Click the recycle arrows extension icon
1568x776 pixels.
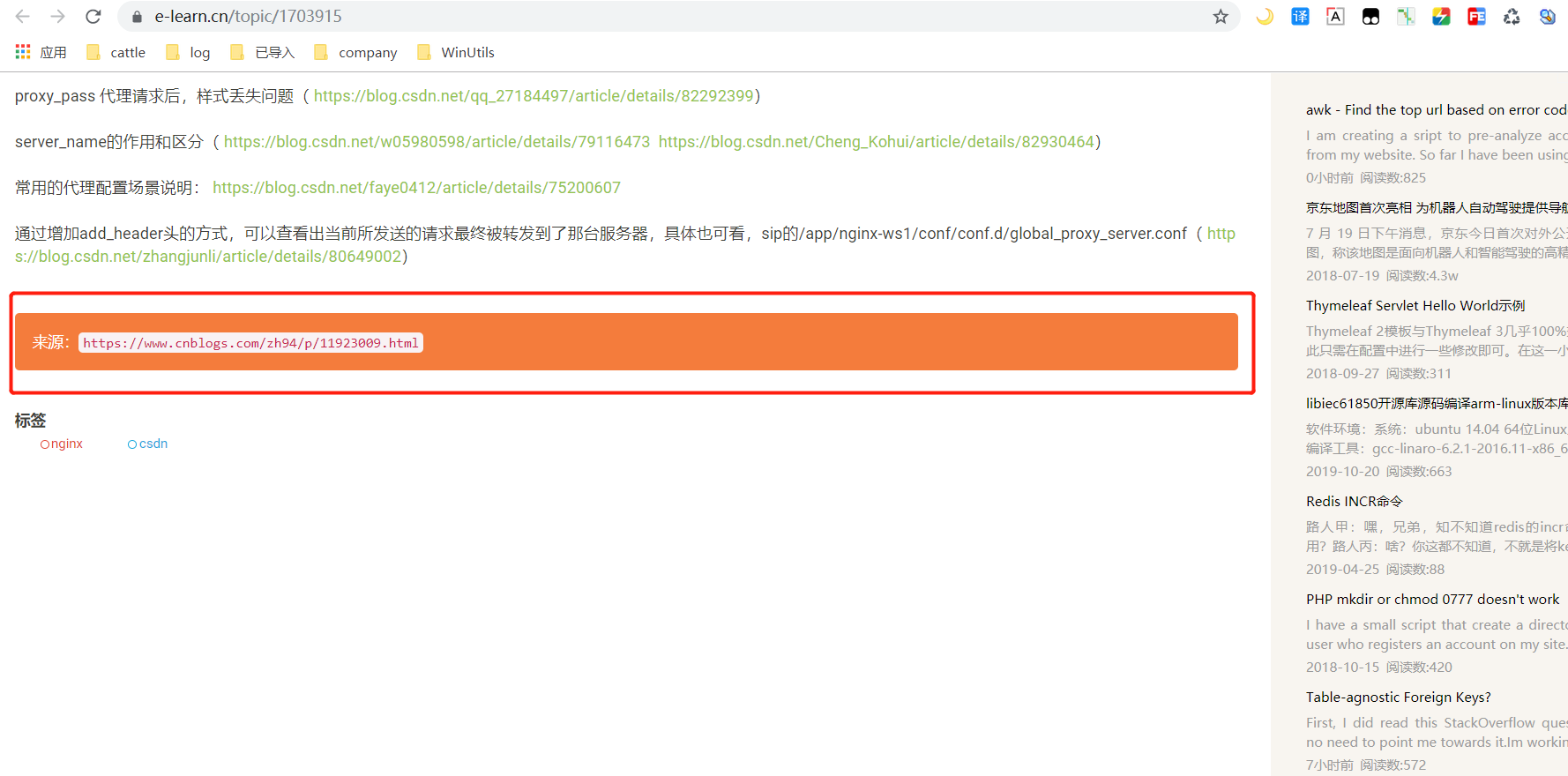point(1512,17)
